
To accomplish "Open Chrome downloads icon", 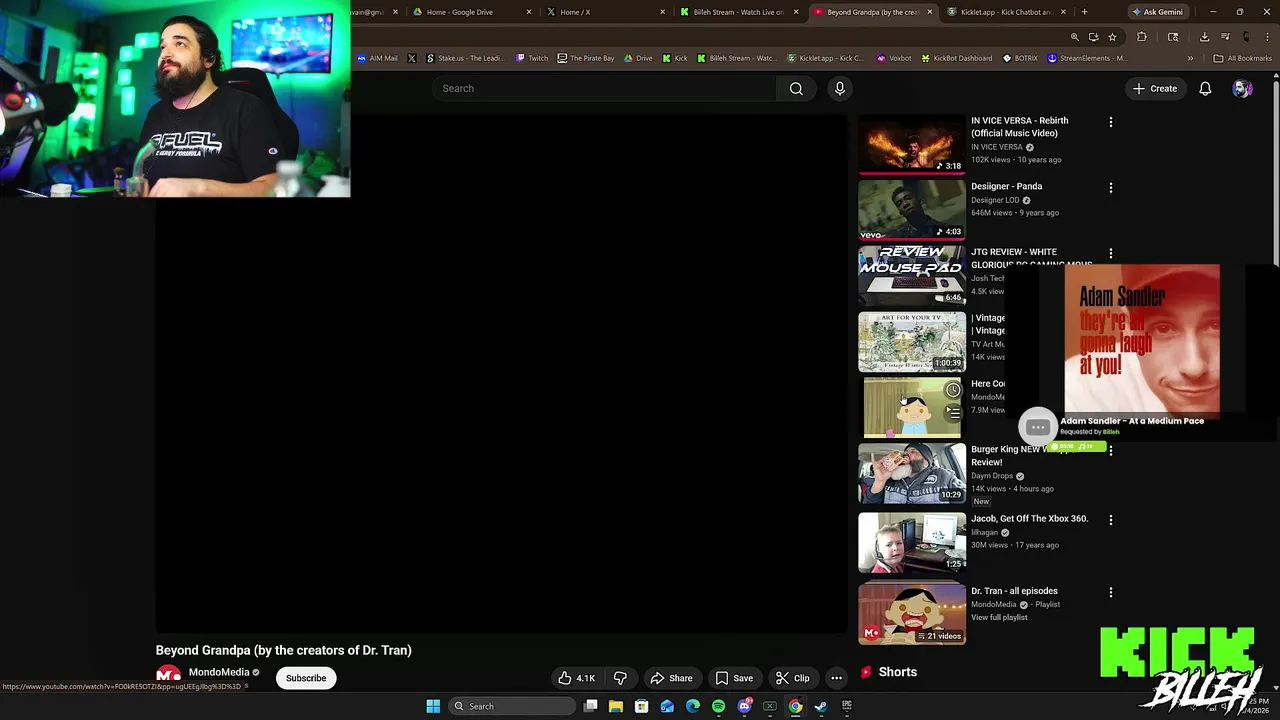I will (1204, 37).
